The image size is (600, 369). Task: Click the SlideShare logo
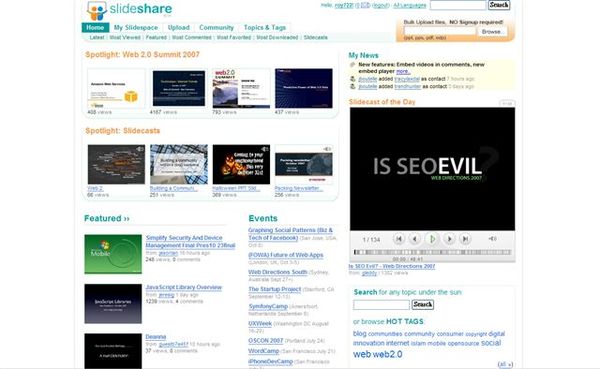click(129, 10)
